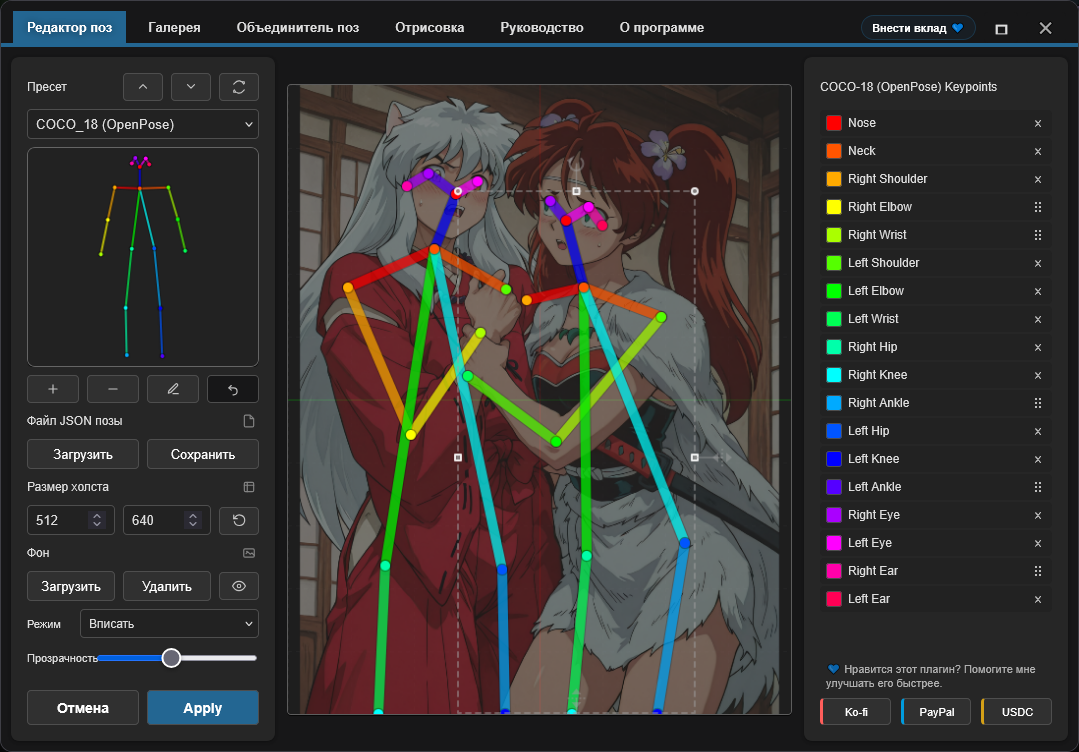Click the pencil edit pose button
The height and width of the screenshot is (752, 1079).
click(173, 389)
